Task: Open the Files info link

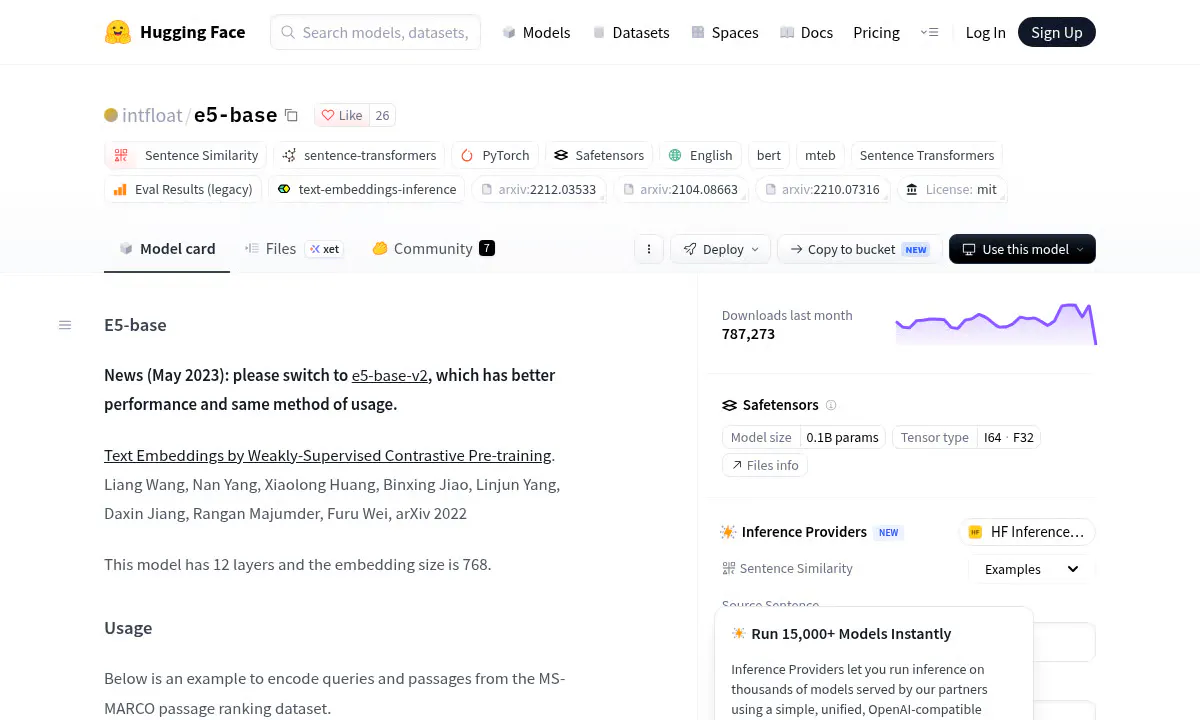Action: [x=765, y=465]
